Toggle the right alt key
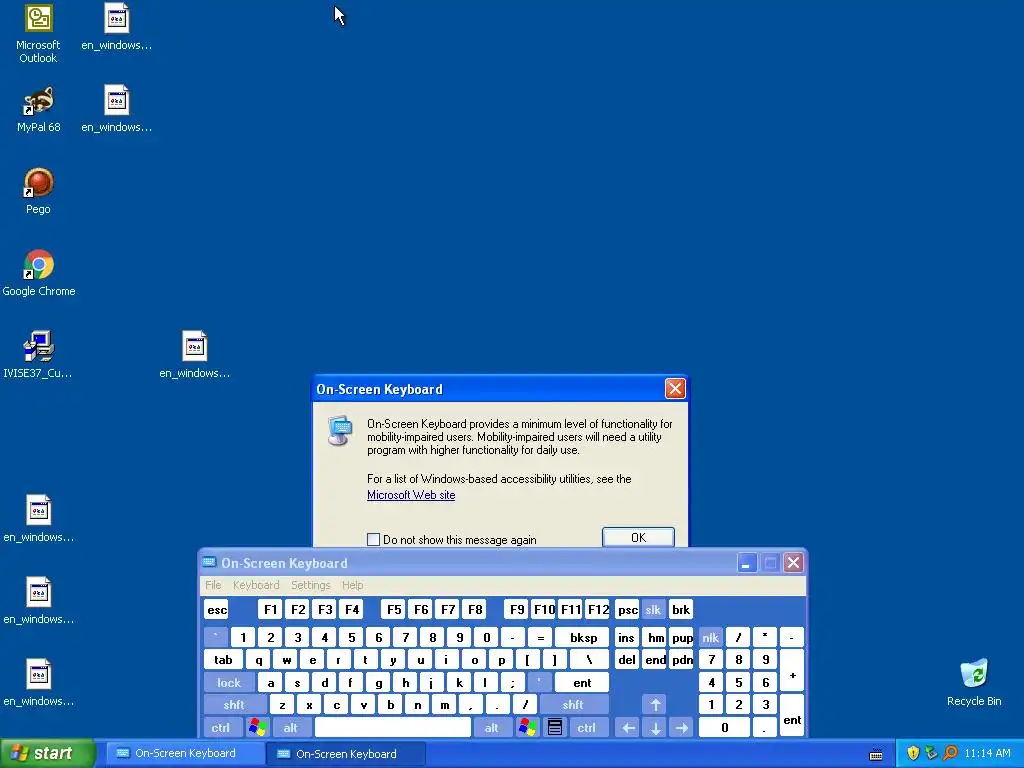Screen dimensions: 1024x768 [x=492, y=727]
